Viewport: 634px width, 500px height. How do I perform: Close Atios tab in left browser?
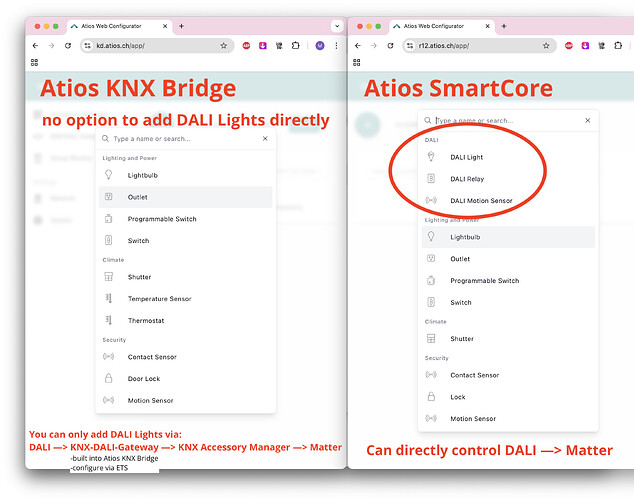[165, 26]
